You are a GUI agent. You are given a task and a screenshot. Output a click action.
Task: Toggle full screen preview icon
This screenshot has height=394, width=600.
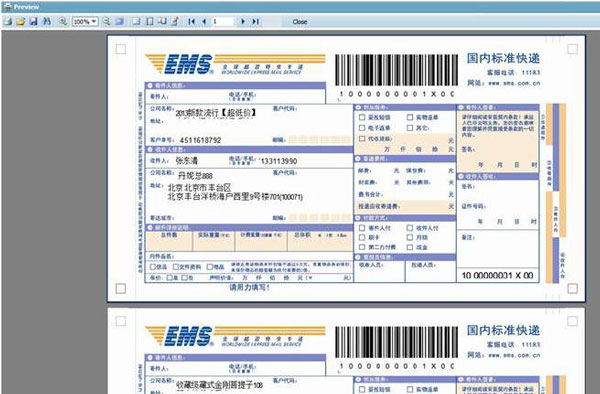coord(120,21)
